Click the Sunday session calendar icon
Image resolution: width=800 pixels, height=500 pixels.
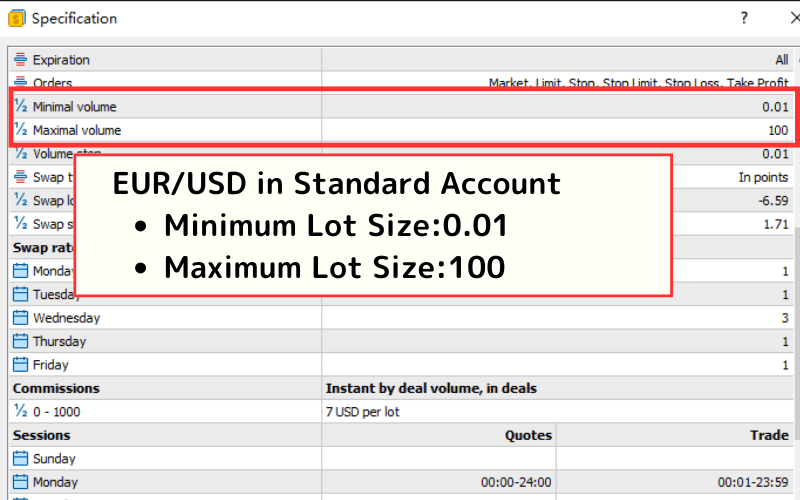point(20,459)
